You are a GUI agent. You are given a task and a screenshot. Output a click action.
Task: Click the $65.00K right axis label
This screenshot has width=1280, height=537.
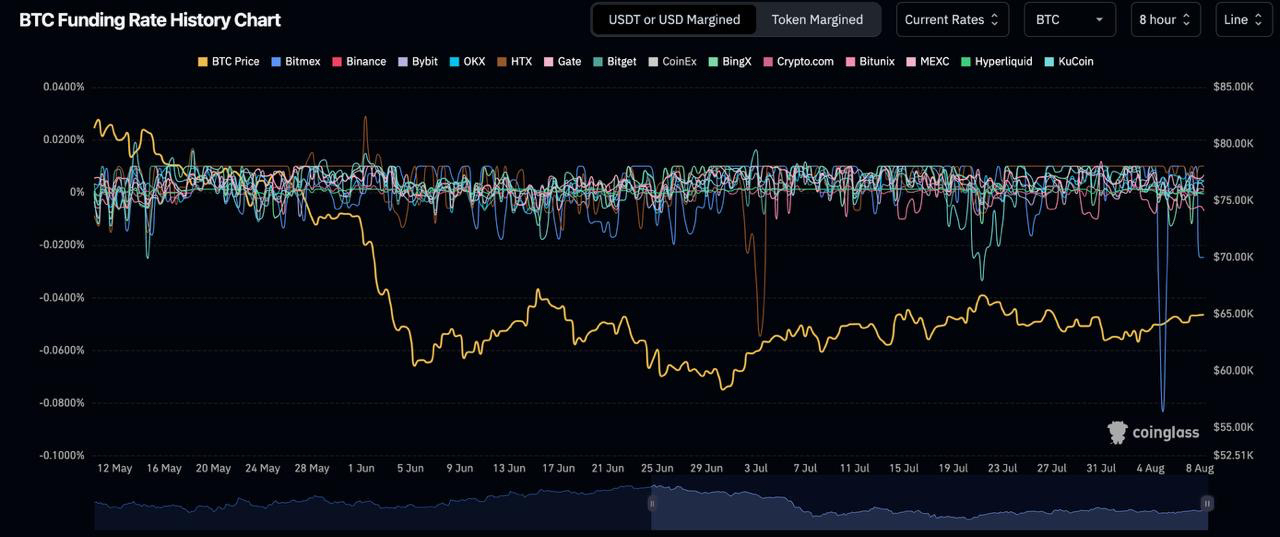click(1233, 313)
